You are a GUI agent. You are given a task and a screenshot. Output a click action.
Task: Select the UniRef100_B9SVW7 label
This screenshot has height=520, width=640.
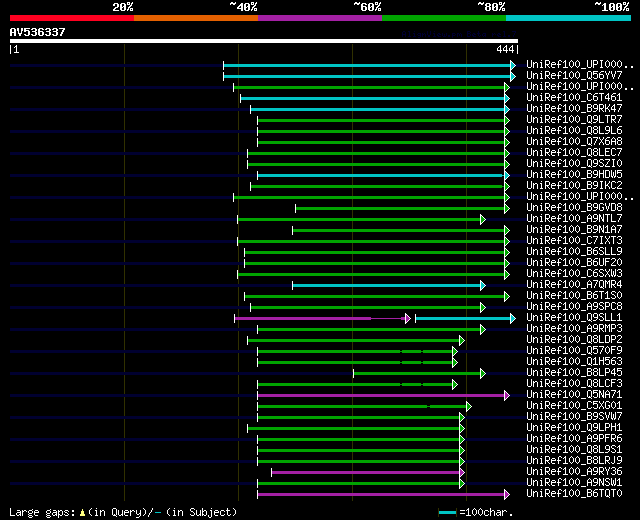click(574, 417)
